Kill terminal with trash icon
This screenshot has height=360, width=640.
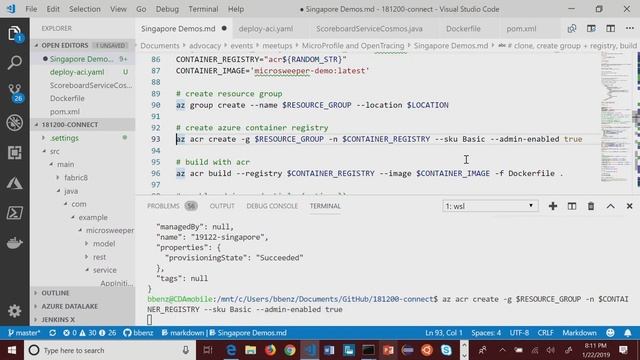pos(591,206)
